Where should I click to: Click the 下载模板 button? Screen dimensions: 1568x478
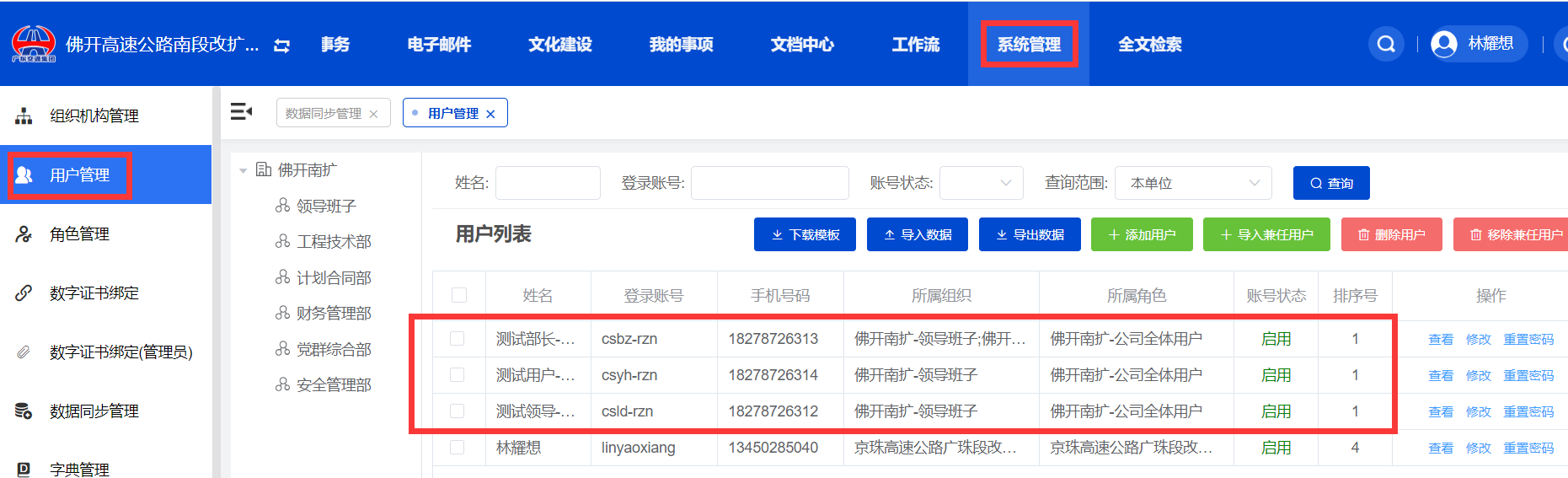tap(805, 234)
